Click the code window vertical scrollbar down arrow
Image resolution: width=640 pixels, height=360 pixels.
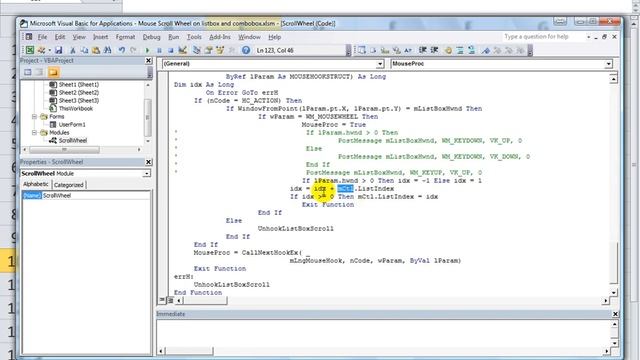pyautogui.click(x=613, y=292)
